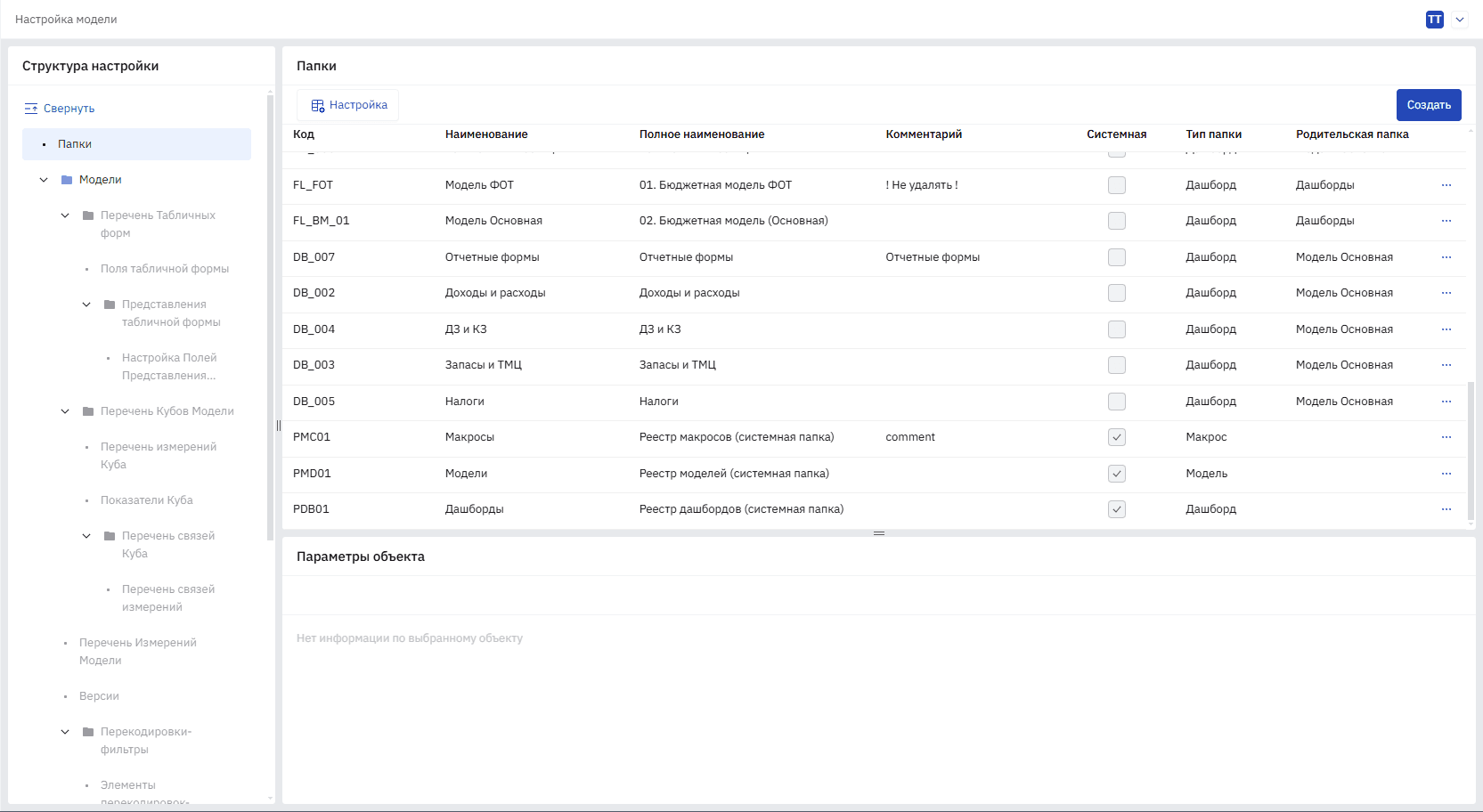This screenshot has height=812, width=1483.
Task: Open row actions menu for PMC01
Action: pos(1446,437)
